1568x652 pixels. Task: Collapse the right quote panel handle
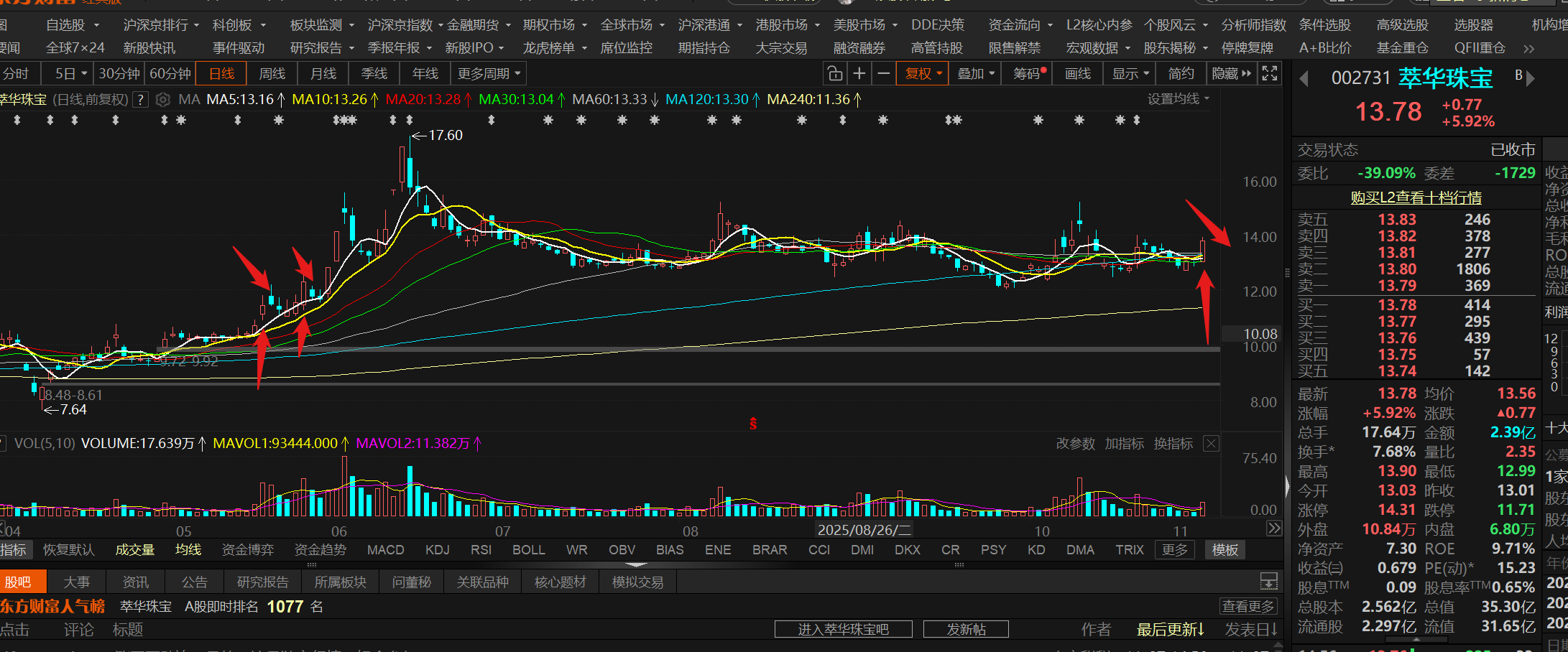coord(1287,487)
